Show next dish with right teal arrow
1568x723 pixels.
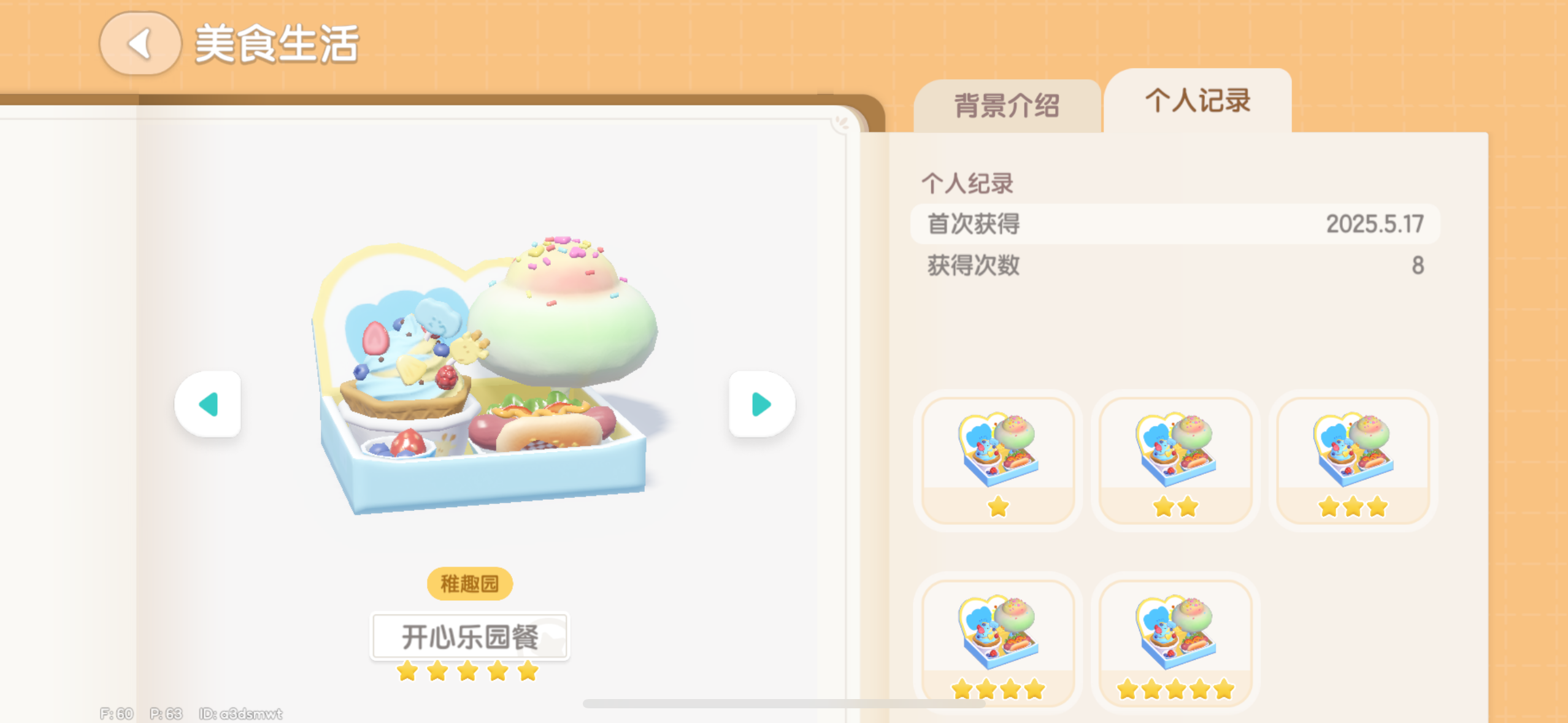(x=762, y=404)
